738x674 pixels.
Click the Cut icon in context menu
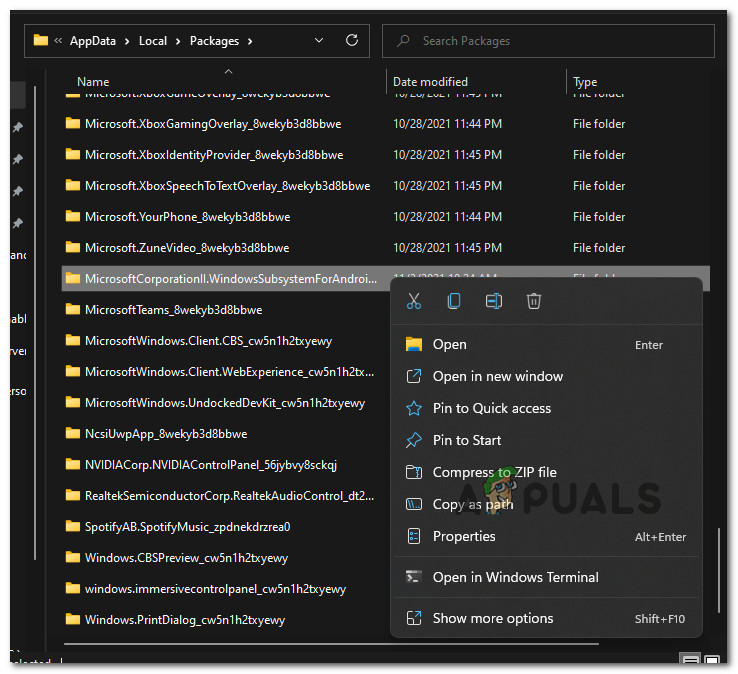tap(414, 301)
